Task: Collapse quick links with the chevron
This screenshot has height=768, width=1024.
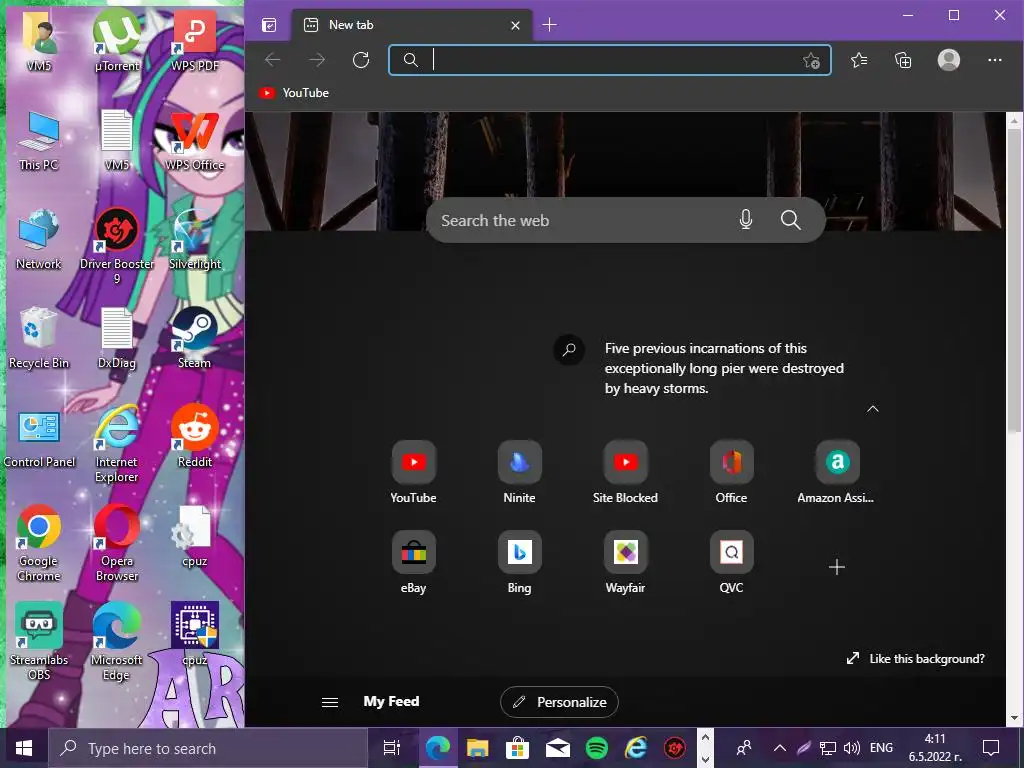Action: (x=872, y=409)
